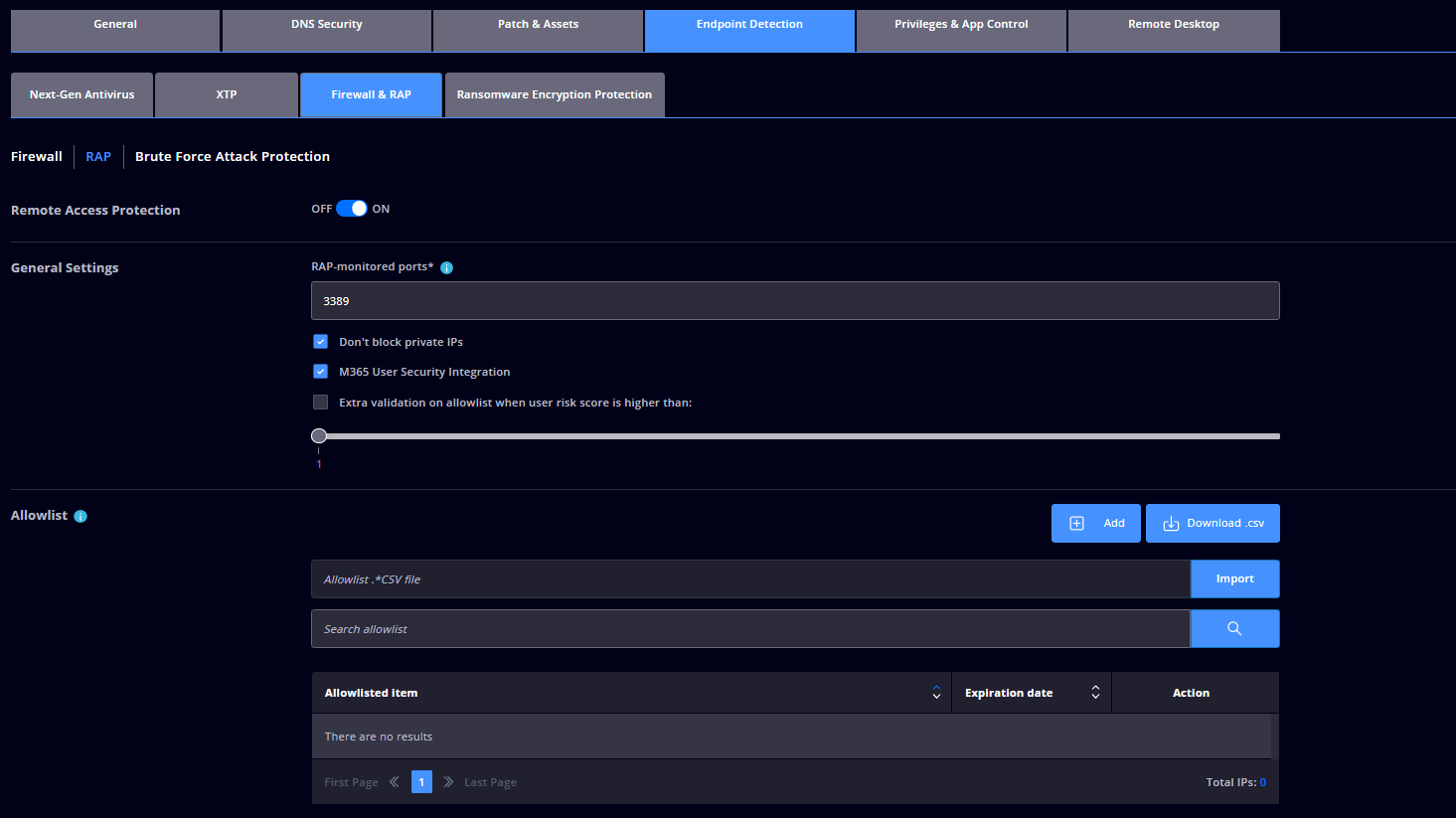This screenshot has width=1456, height=818.
Task: Enable extra validation on allowlist checkbox
Action: click(320, 403)
